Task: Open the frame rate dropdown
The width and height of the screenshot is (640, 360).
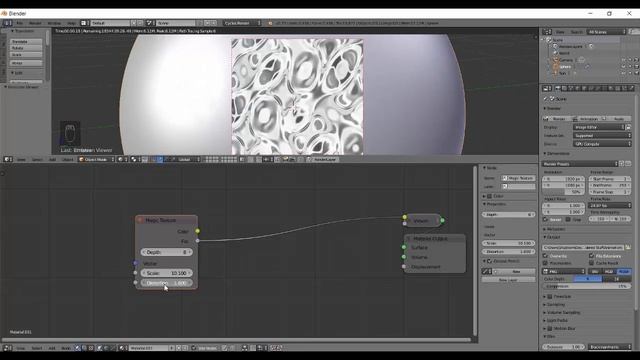Action: coord(609,205)
